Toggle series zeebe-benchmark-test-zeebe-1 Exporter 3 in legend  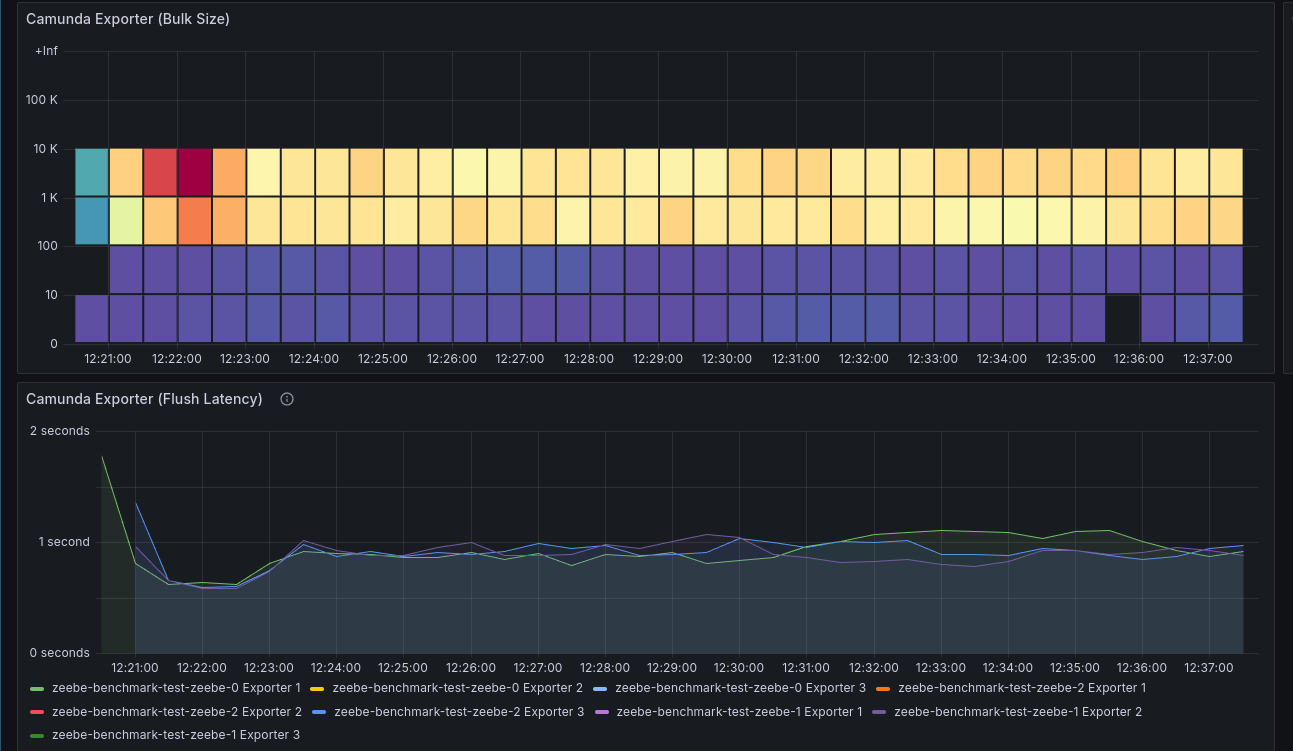(x=176, y=735)
